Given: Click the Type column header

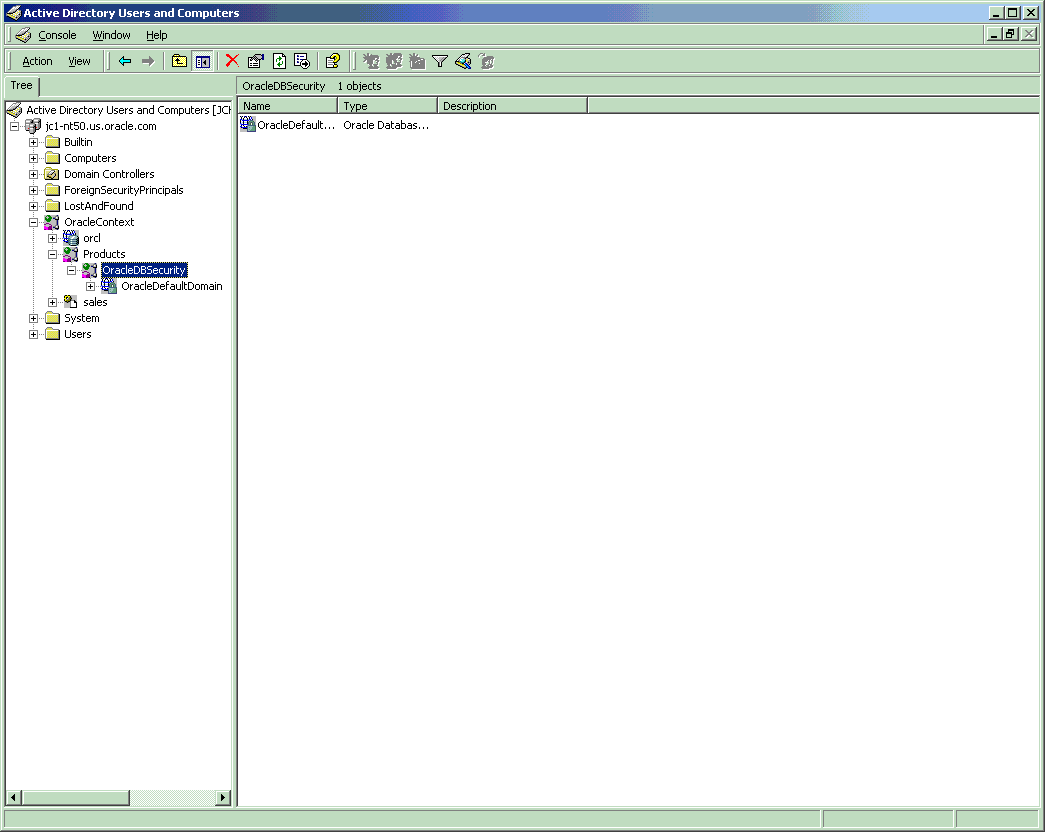Looking at the screenshot, I should (x=387, y=106).
